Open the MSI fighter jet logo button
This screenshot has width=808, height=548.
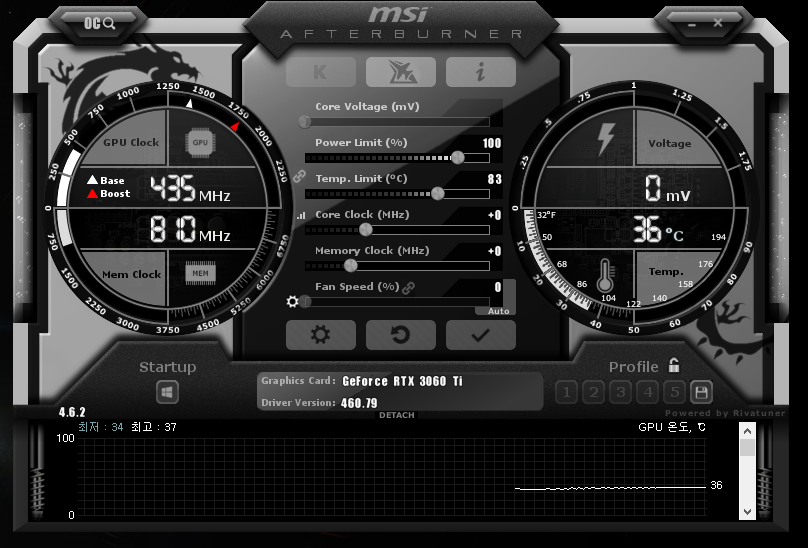coord(401,72)
